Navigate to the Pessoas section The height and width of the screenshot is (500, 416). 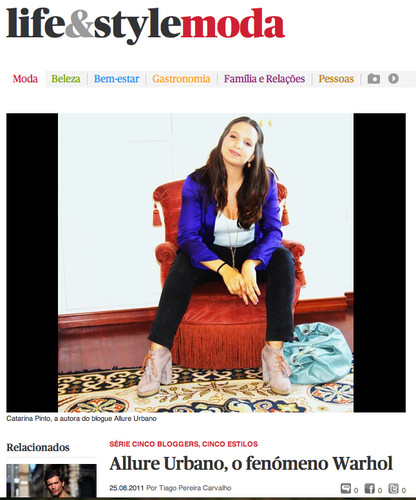336,79
